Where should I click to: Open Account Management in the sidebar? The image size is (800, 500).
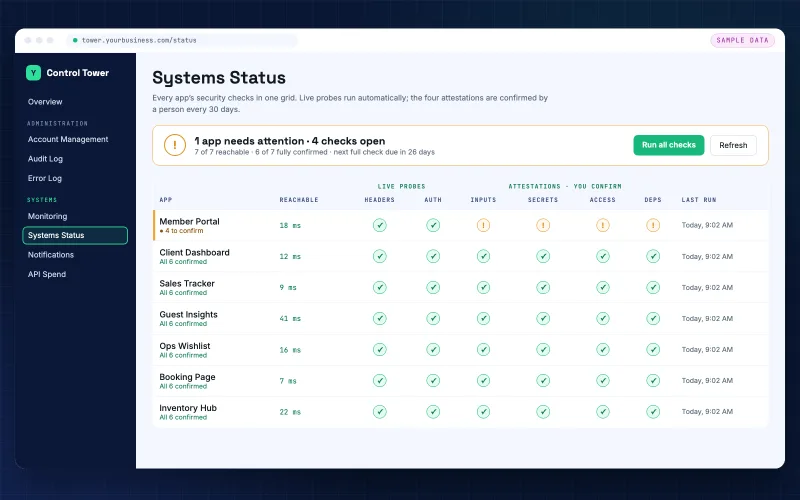pyautogui.click(x=68, y=139)
